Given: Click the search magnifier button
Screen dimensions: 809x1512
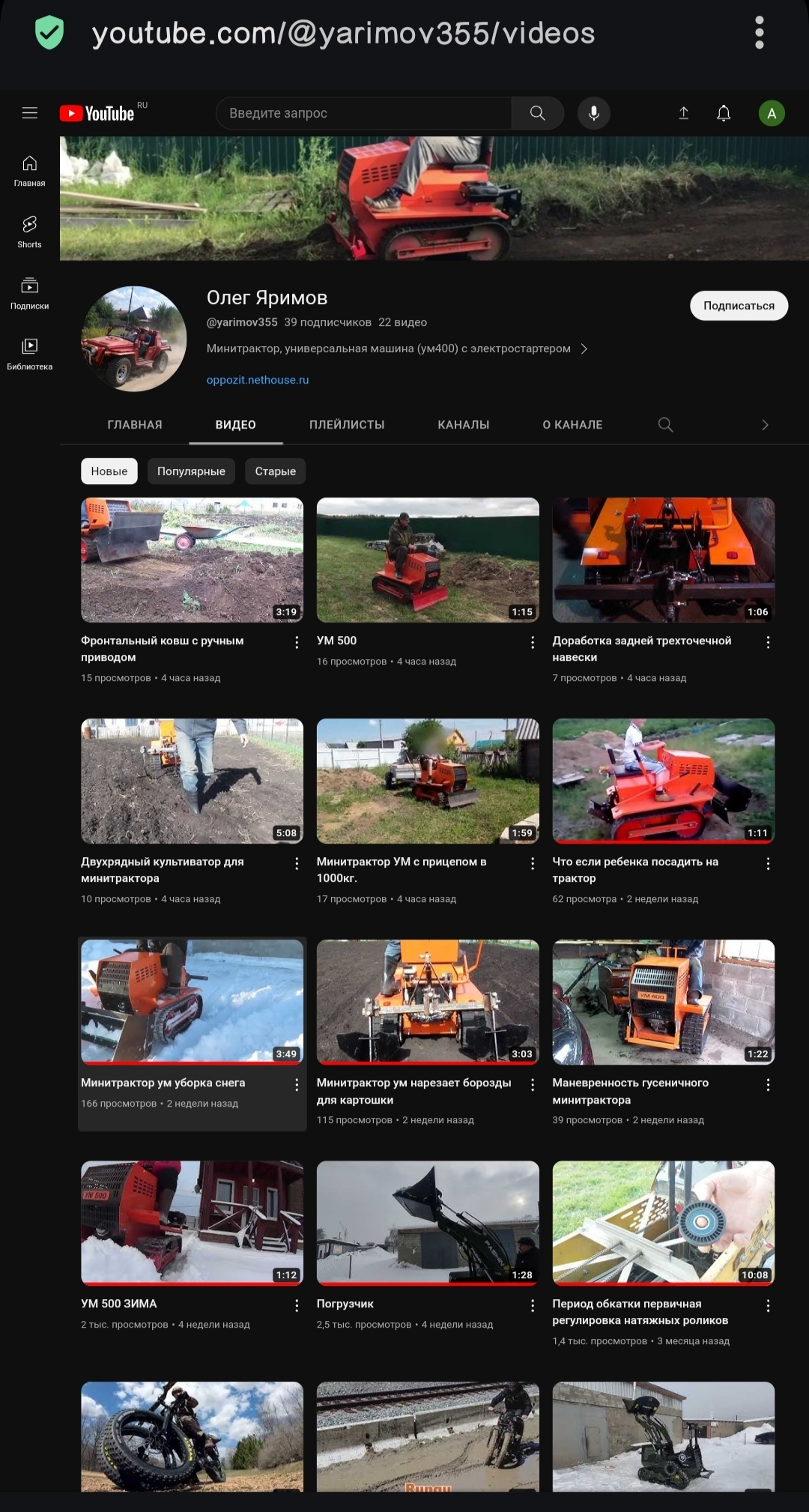Looking at the screenshot, I should tap(537, 113).
